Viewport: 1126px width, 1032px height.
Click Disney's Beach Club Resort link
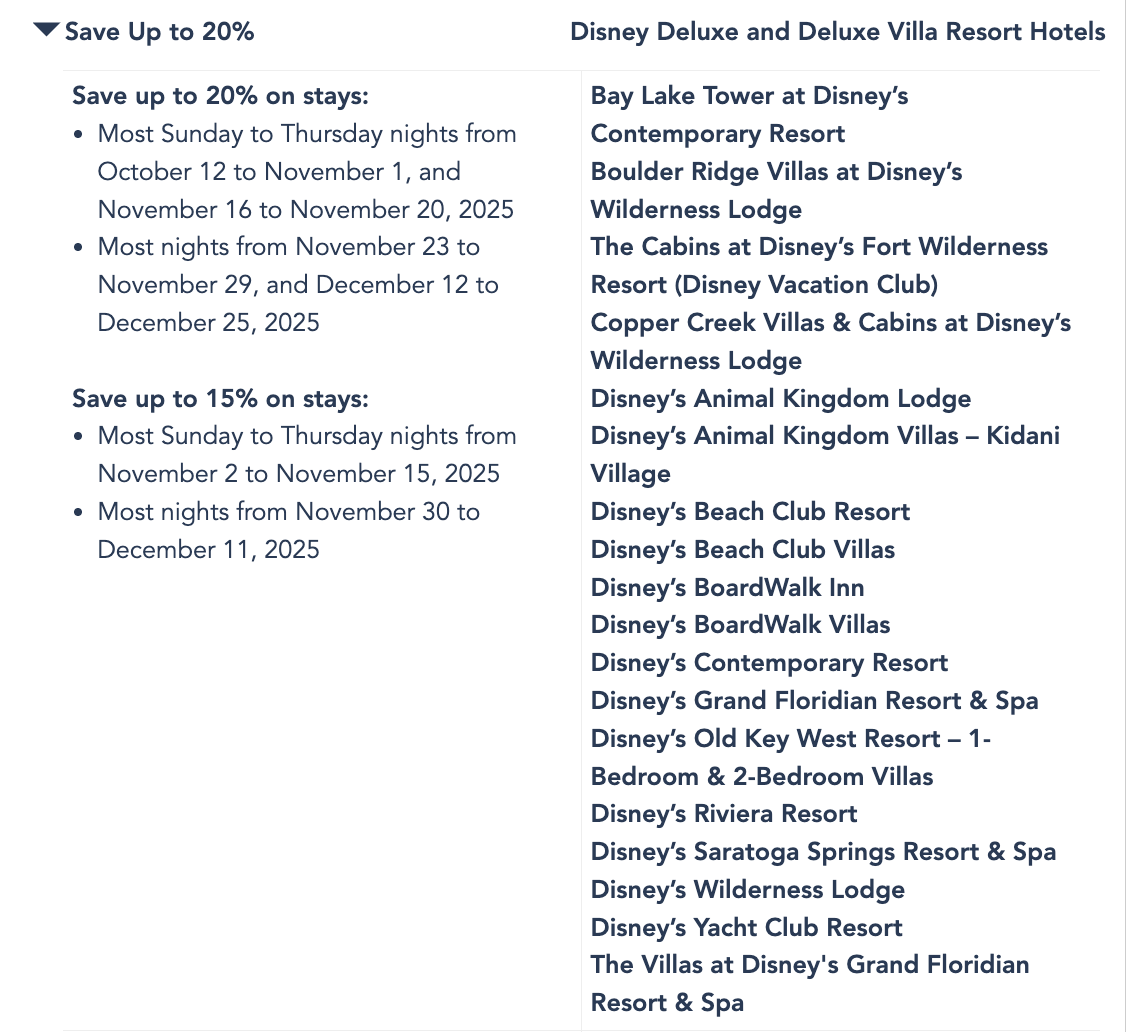click(750, 512)
